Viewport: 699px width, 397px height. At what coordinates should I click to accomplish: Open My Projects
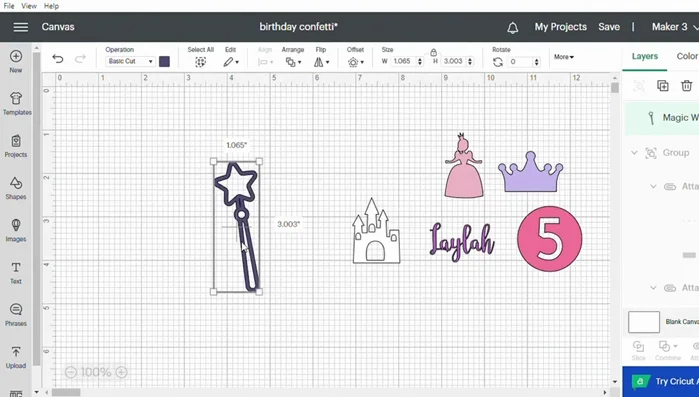[561, 27]
